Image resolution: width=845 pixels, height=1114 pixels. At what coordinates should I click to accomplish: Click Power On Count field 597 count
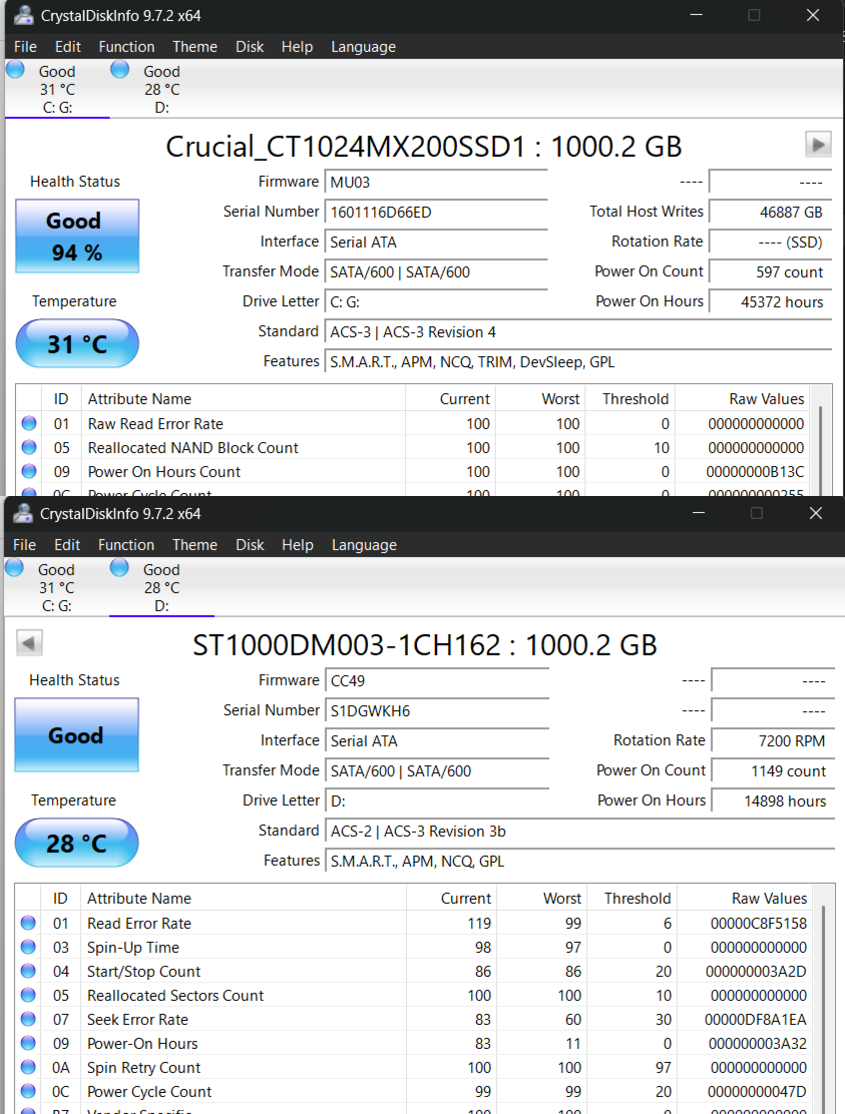coord(770,272)
